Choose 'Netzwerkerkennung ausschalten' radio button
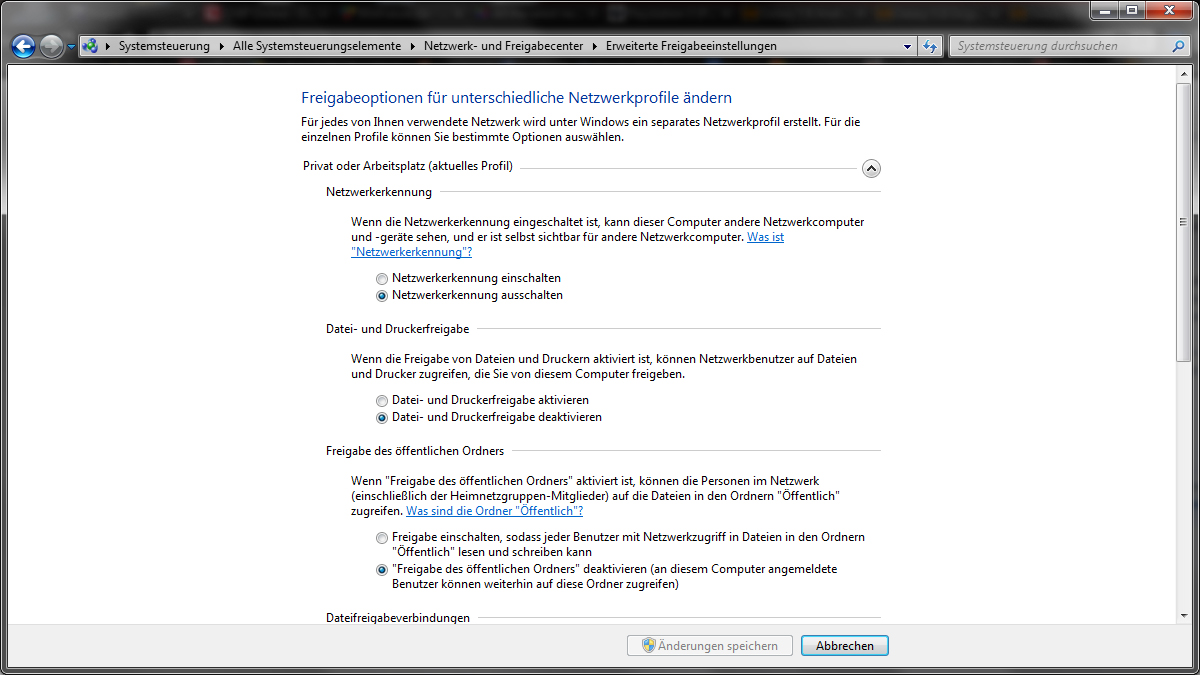Image resolution: width=1200 pixels, height=675 pixels. [x=382, y=296]
